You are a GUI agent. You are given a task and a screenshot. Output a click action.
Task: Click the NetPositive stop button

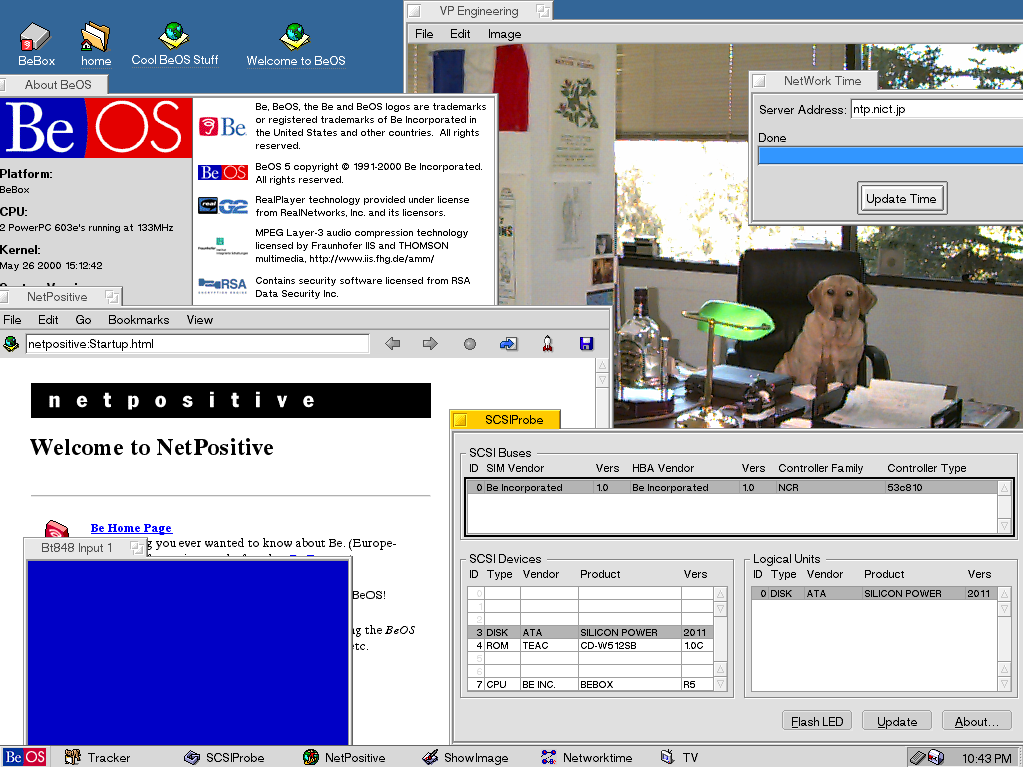[470, 344]
